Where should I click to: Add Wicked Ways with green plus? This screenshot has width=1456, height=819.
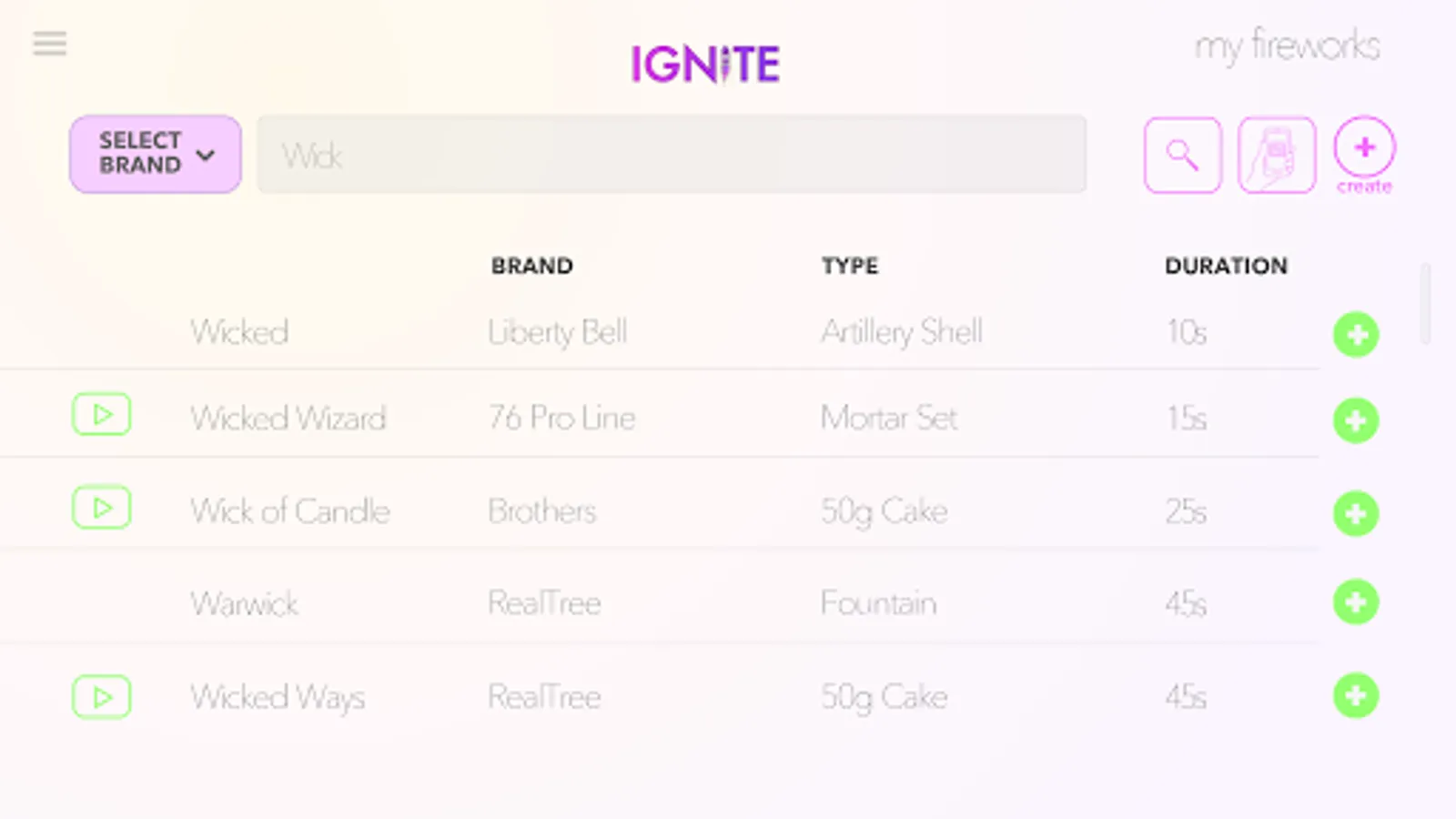click(x=1356, y=696)
